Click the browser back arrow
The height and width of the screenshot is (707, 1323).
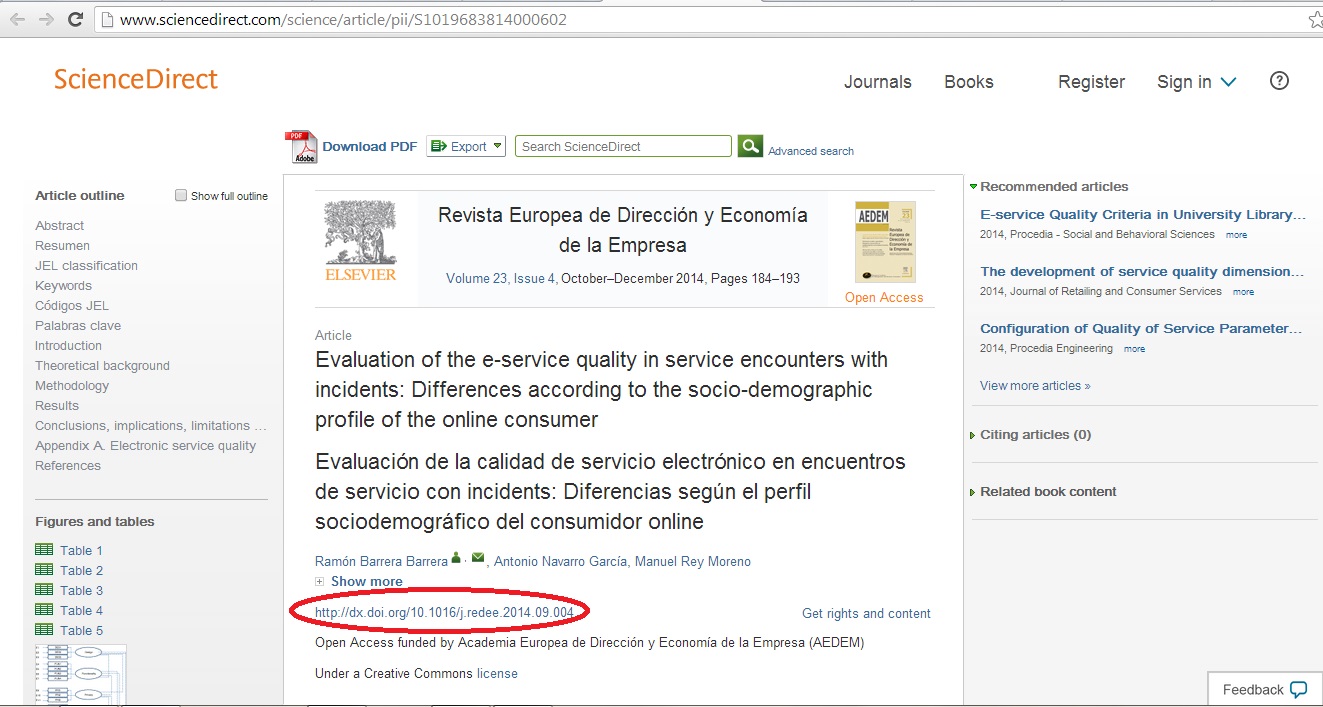point(16,19)
